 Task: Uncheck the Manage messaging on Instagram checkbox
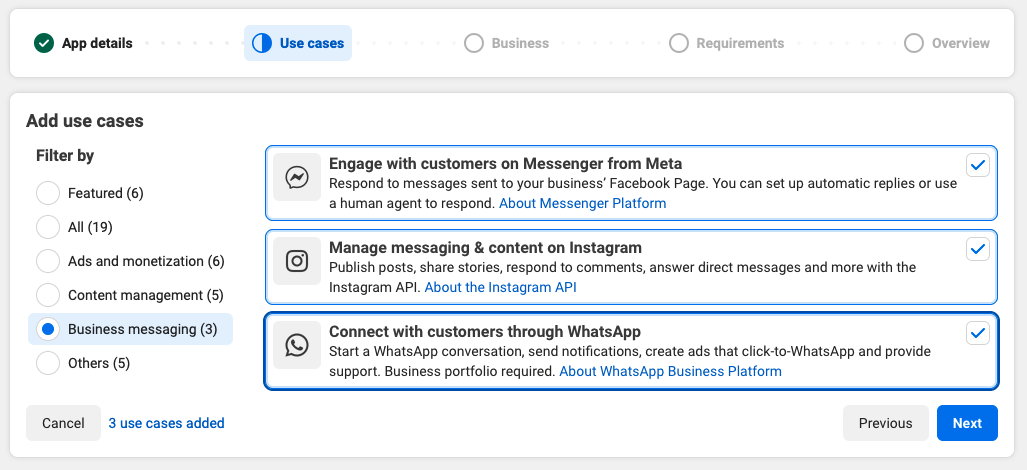point(978,249)
